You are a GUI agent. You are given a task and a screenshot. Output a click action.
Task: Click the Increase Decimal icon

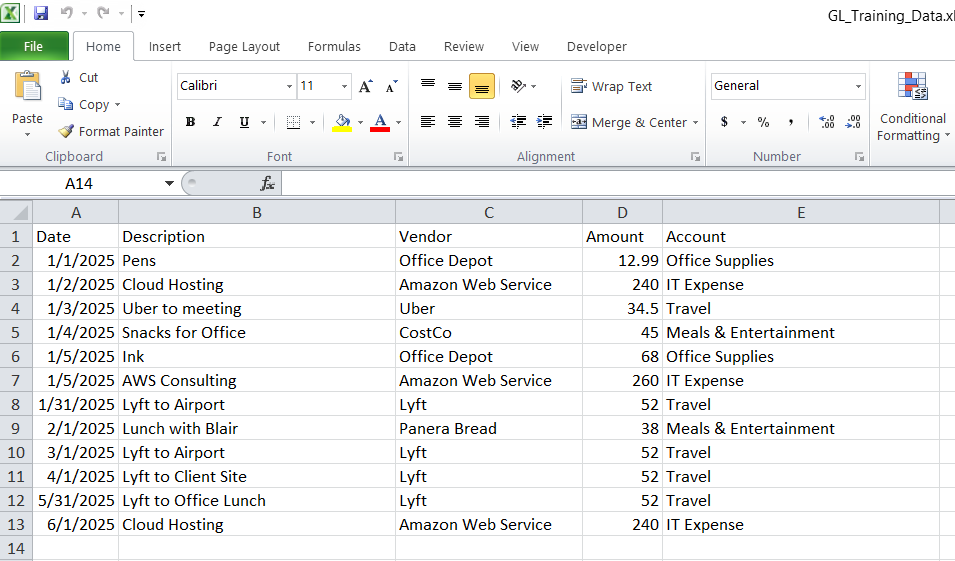(x=827, y=122)
